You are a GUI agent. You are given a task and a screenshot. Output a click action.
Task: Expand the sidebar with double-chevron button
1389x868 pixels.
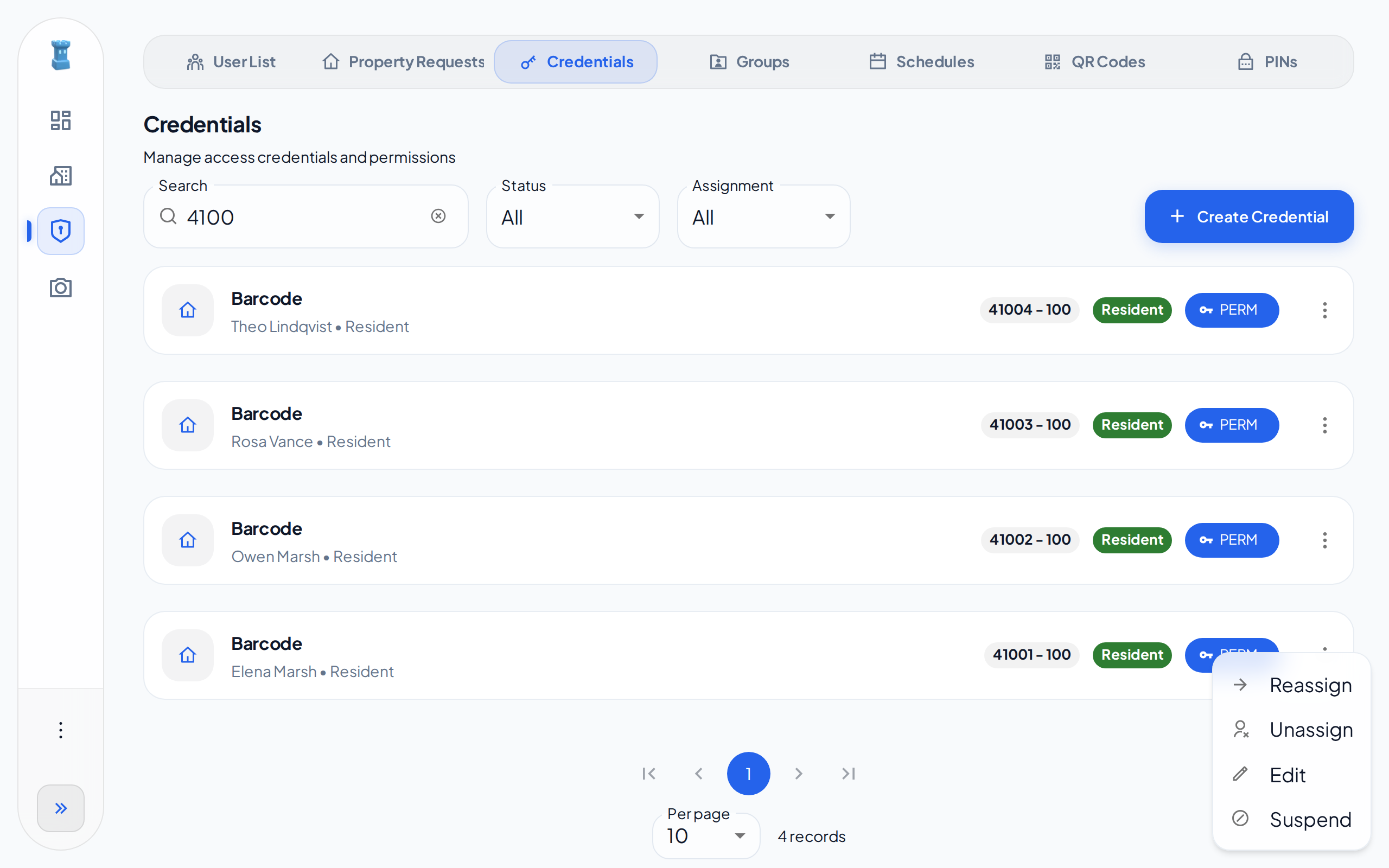[x=61, y=808]
